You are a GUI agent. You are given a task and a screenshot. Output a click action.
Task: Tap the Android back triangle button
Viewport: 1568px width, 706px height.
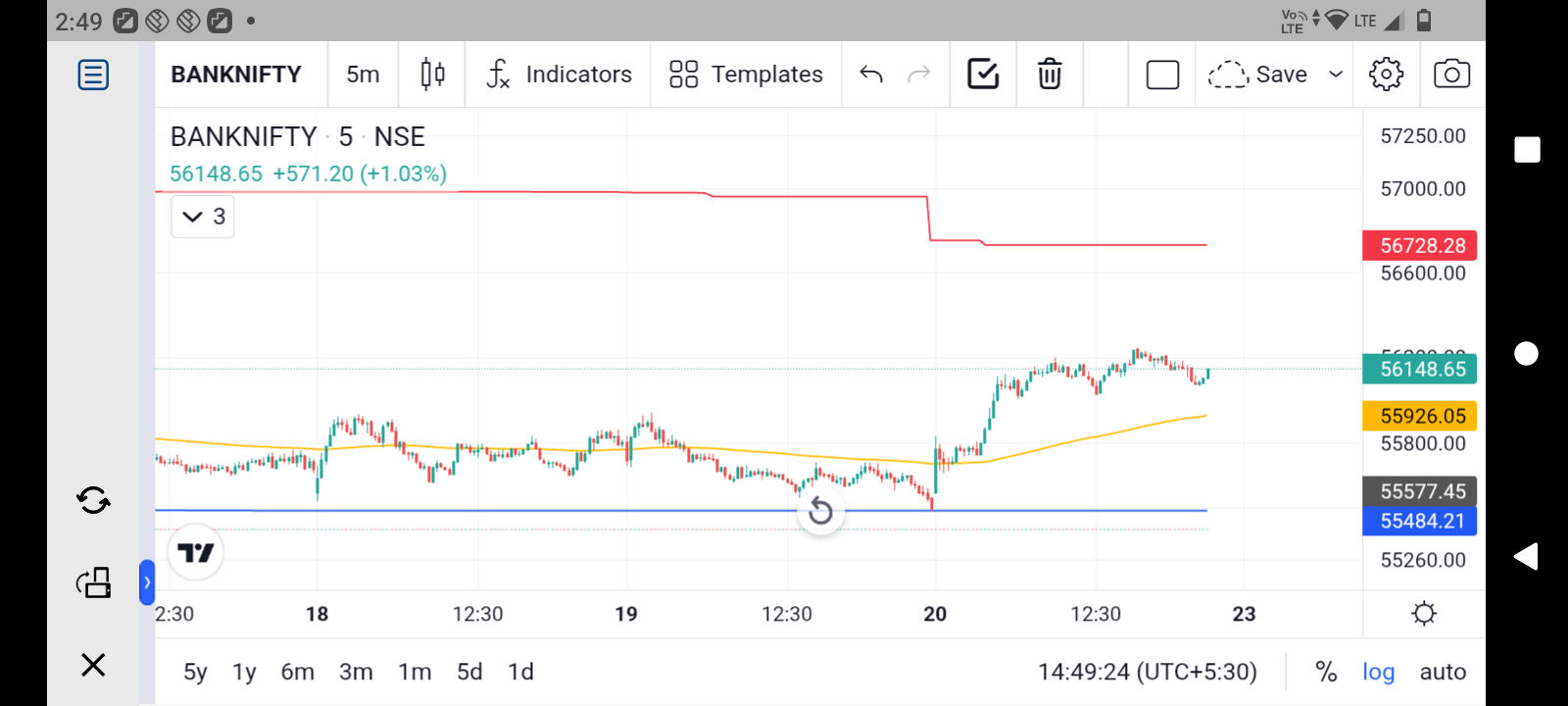click(1526, 557)
